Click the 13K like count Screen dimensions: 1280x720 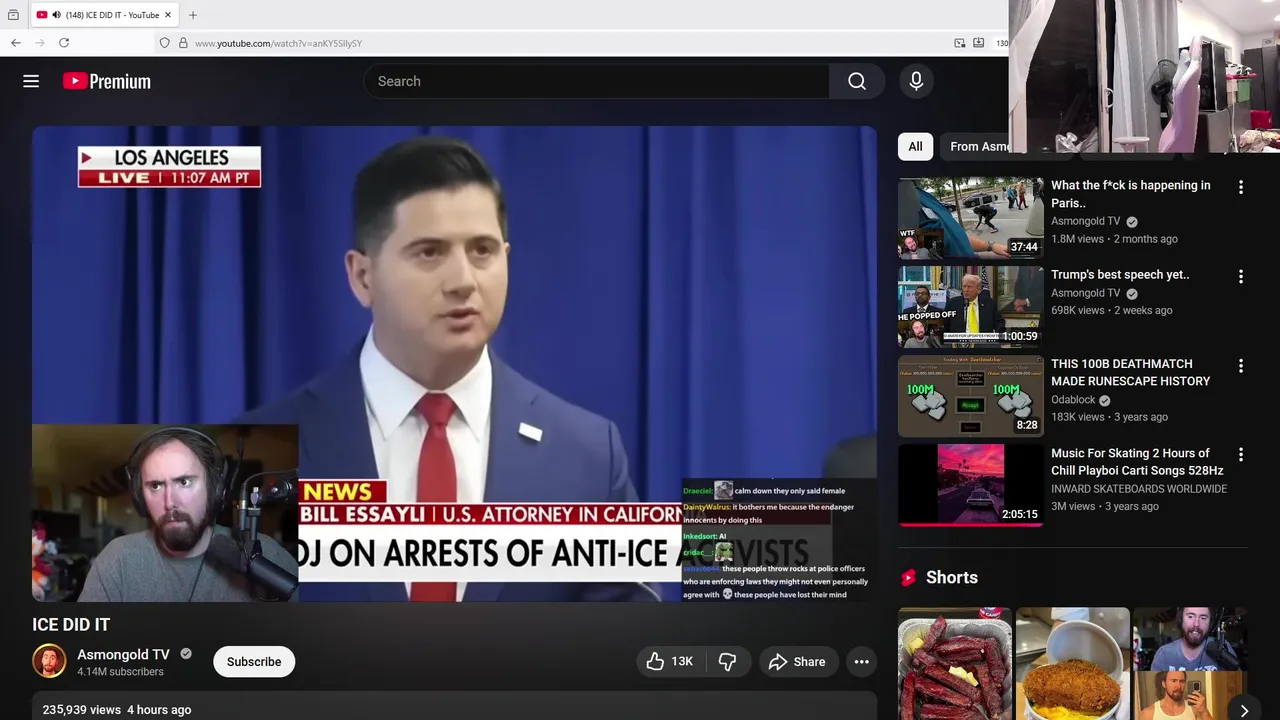(682, 661)
